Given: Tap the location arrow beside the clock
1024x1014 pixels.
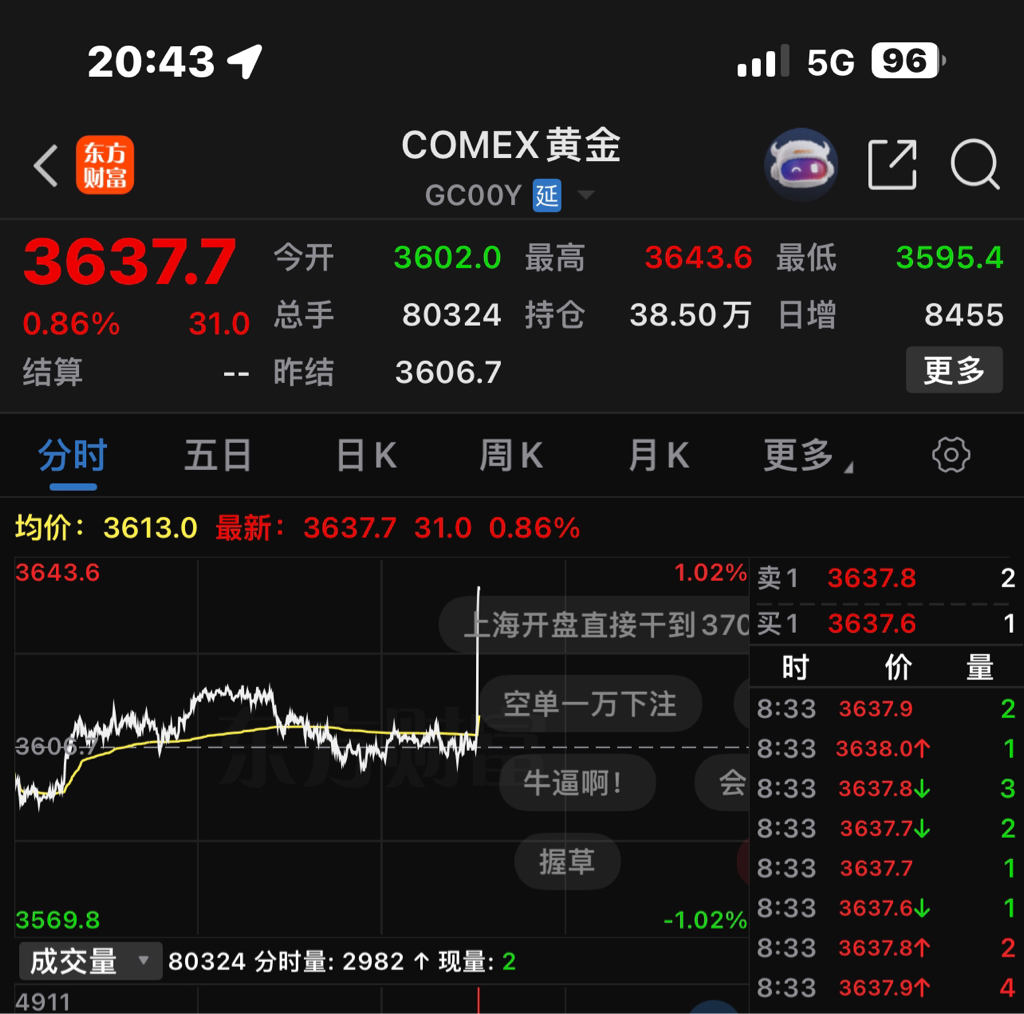Looking at the screenshot, I should click(245, 61).
